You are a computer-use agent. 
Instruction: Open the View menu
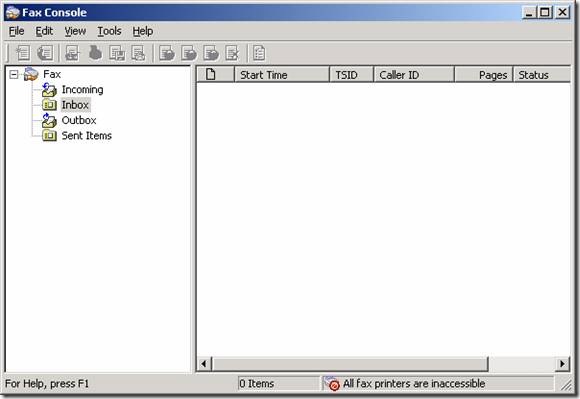[75, 31]
